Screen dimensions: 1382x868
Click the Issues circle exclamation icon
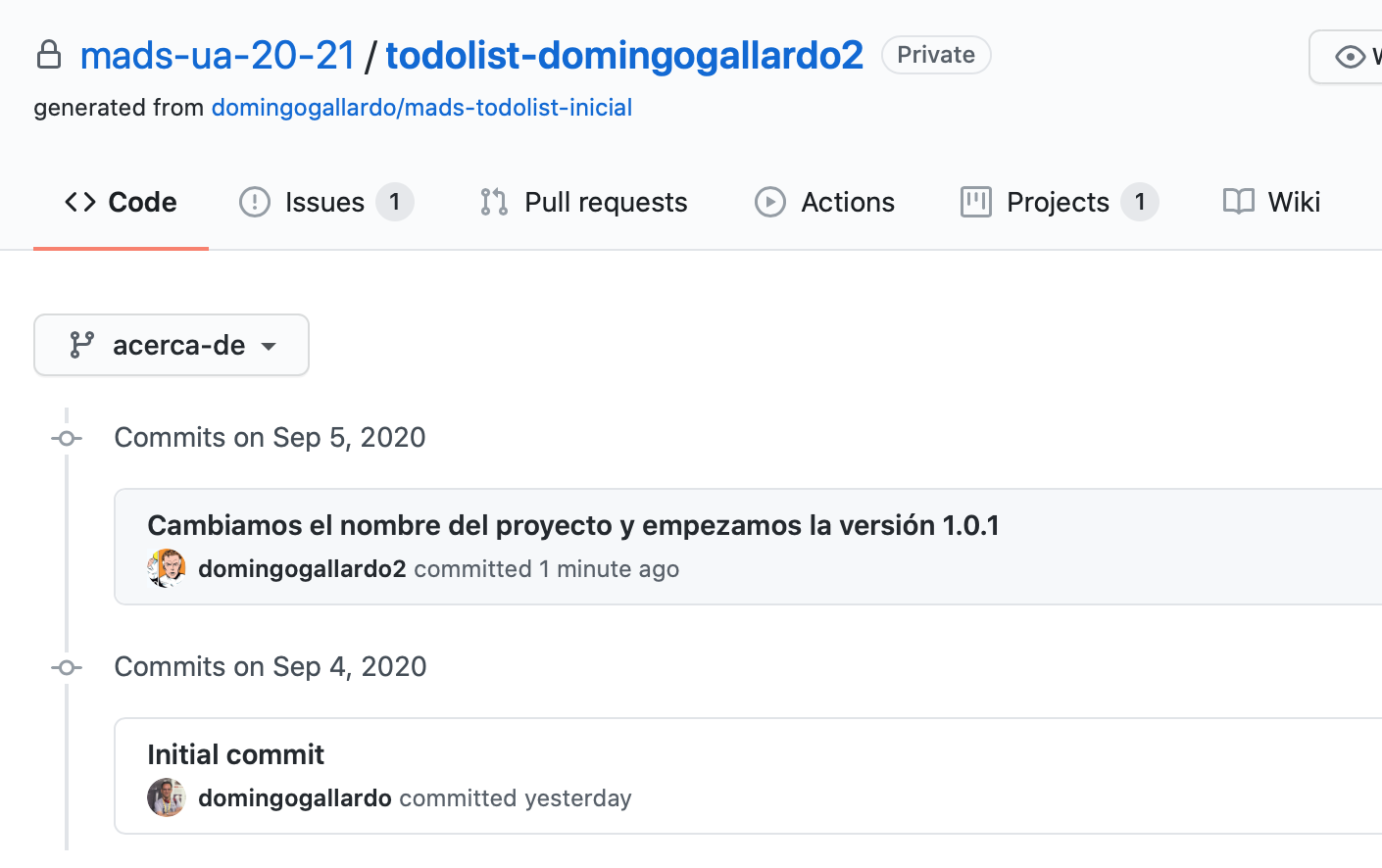255,202
